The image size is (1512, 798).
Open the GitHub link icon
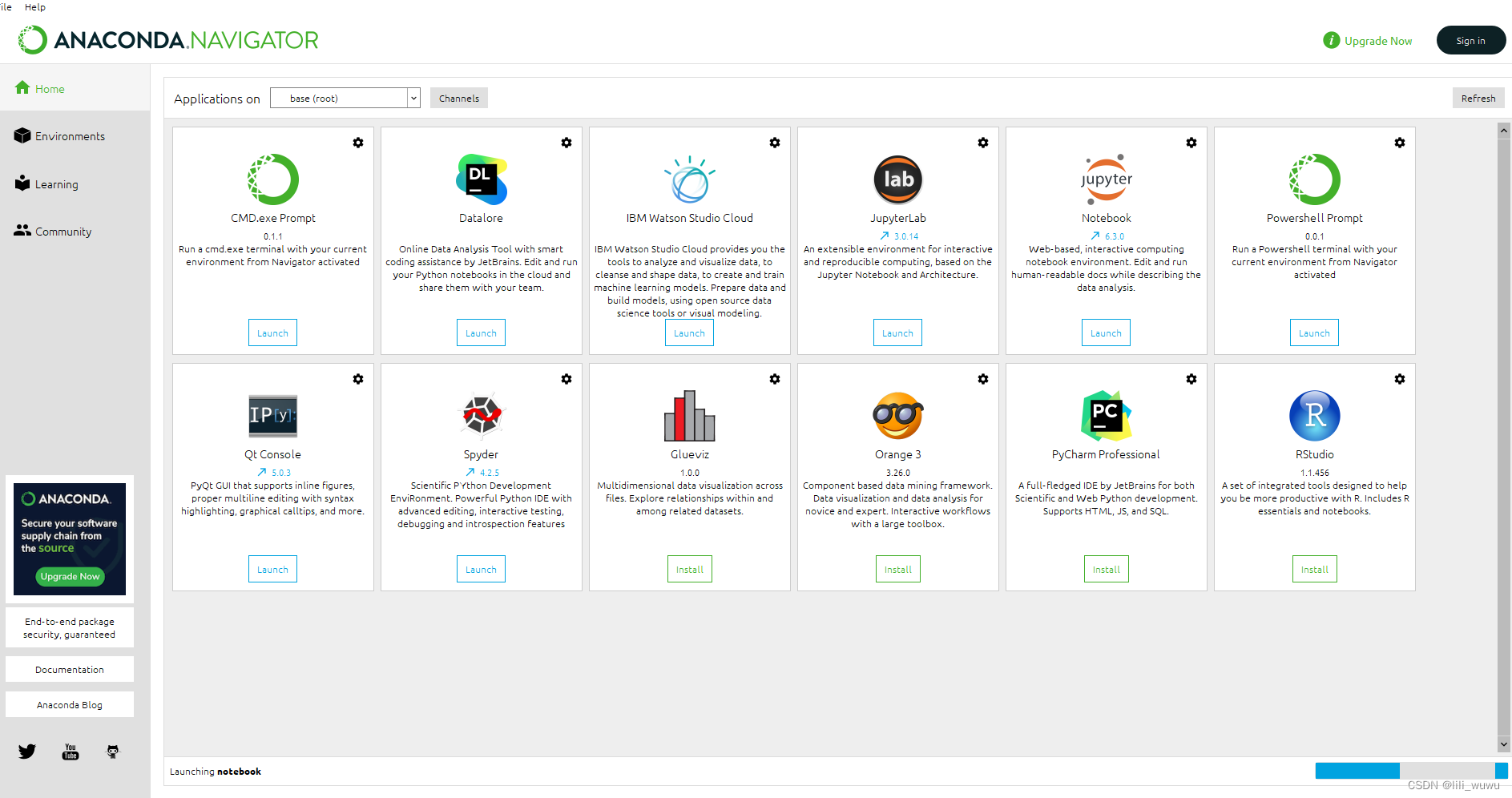pos(113,752)
